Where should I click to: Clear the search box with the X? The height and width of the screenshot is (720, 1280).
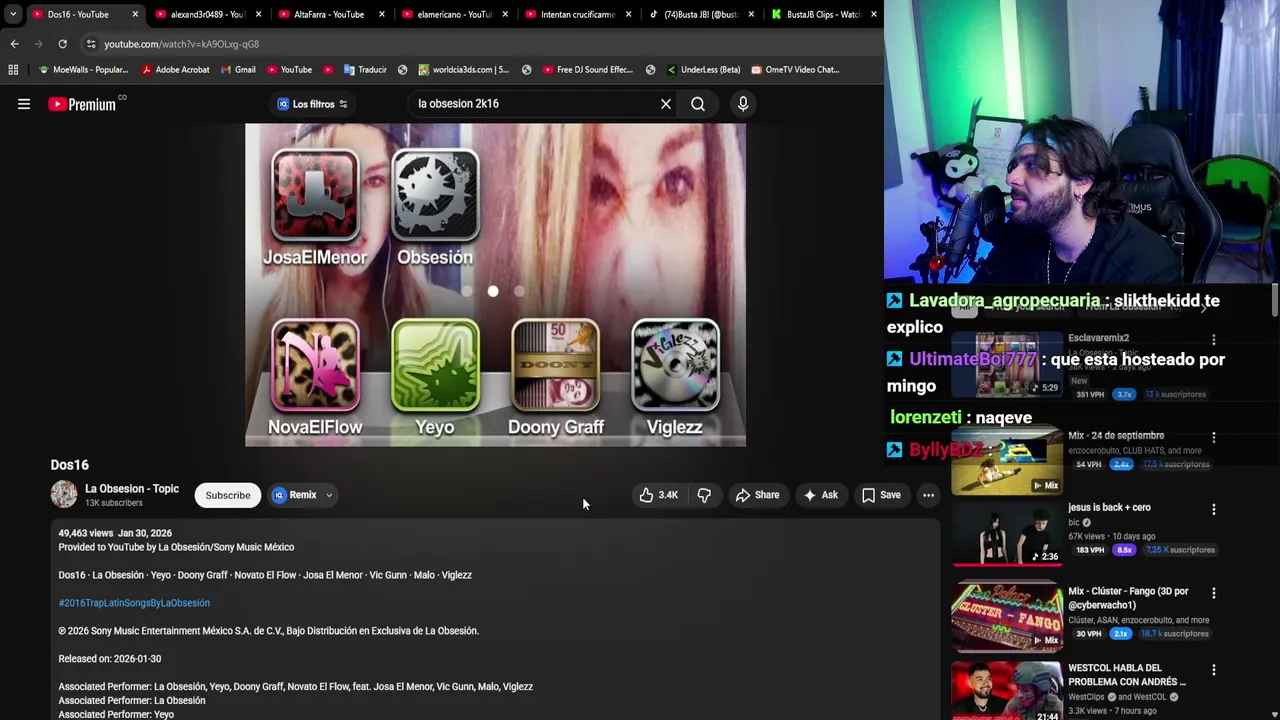click(666, 104)
